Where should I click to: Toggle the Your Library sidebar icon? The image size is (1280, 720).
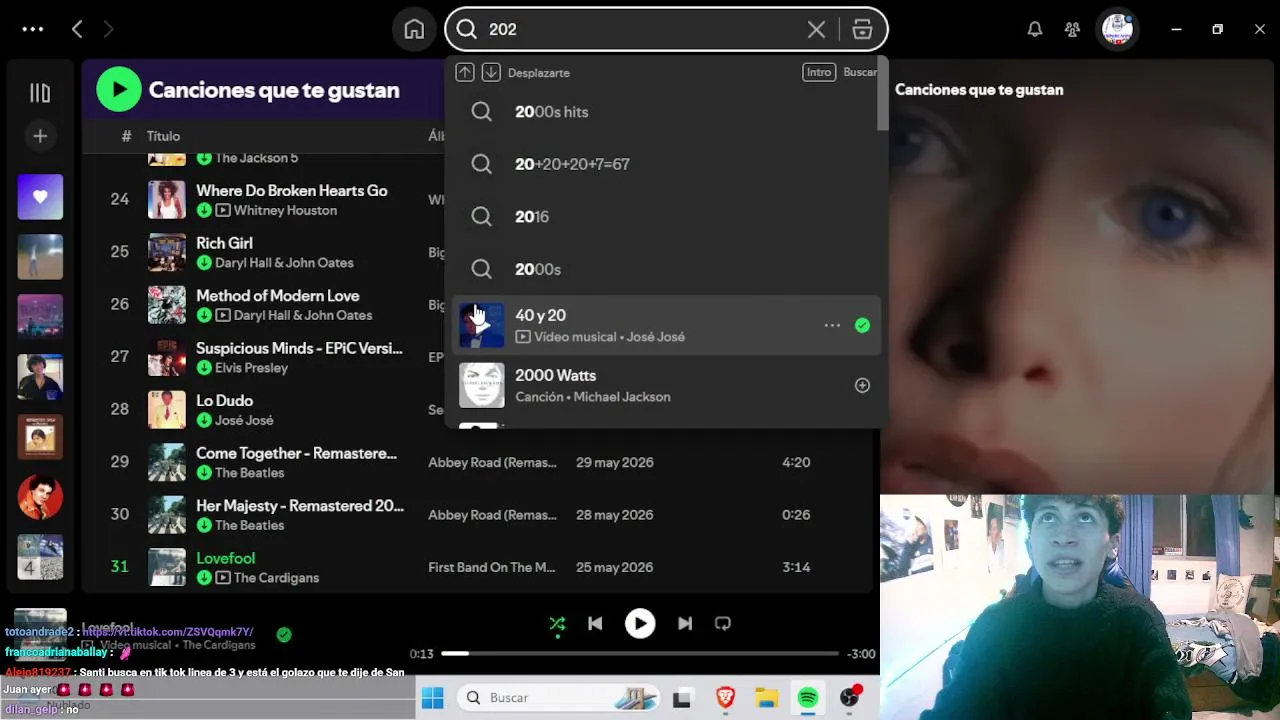coord(40,93)
